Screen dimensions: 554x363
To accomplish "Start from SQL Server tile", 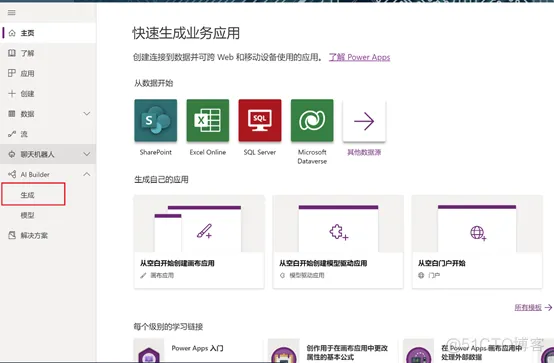I will click(260, 121).
